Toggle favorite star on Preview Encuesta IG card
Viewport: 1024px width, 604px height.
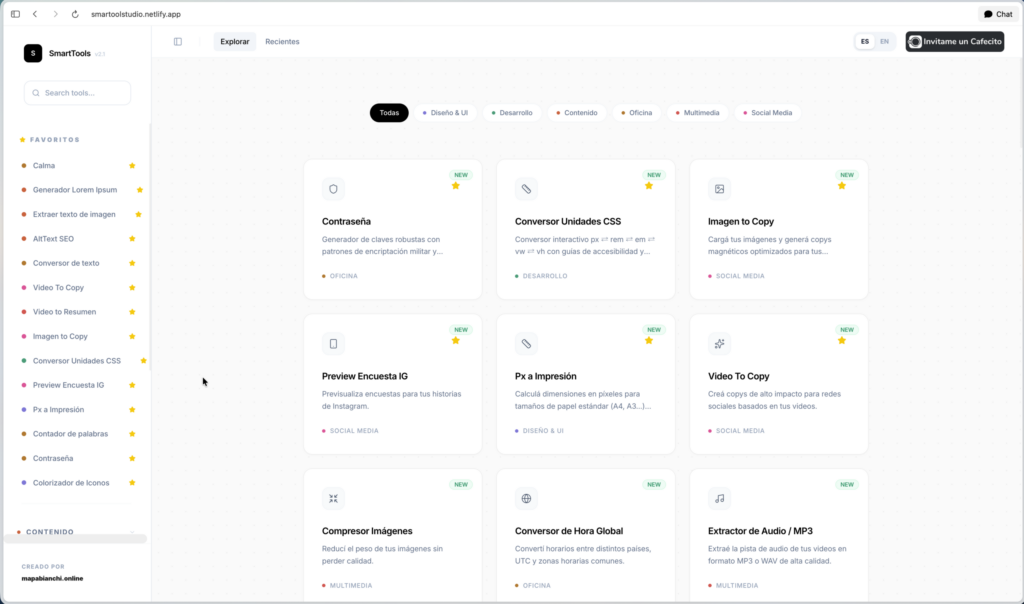(x=456, y=341)
